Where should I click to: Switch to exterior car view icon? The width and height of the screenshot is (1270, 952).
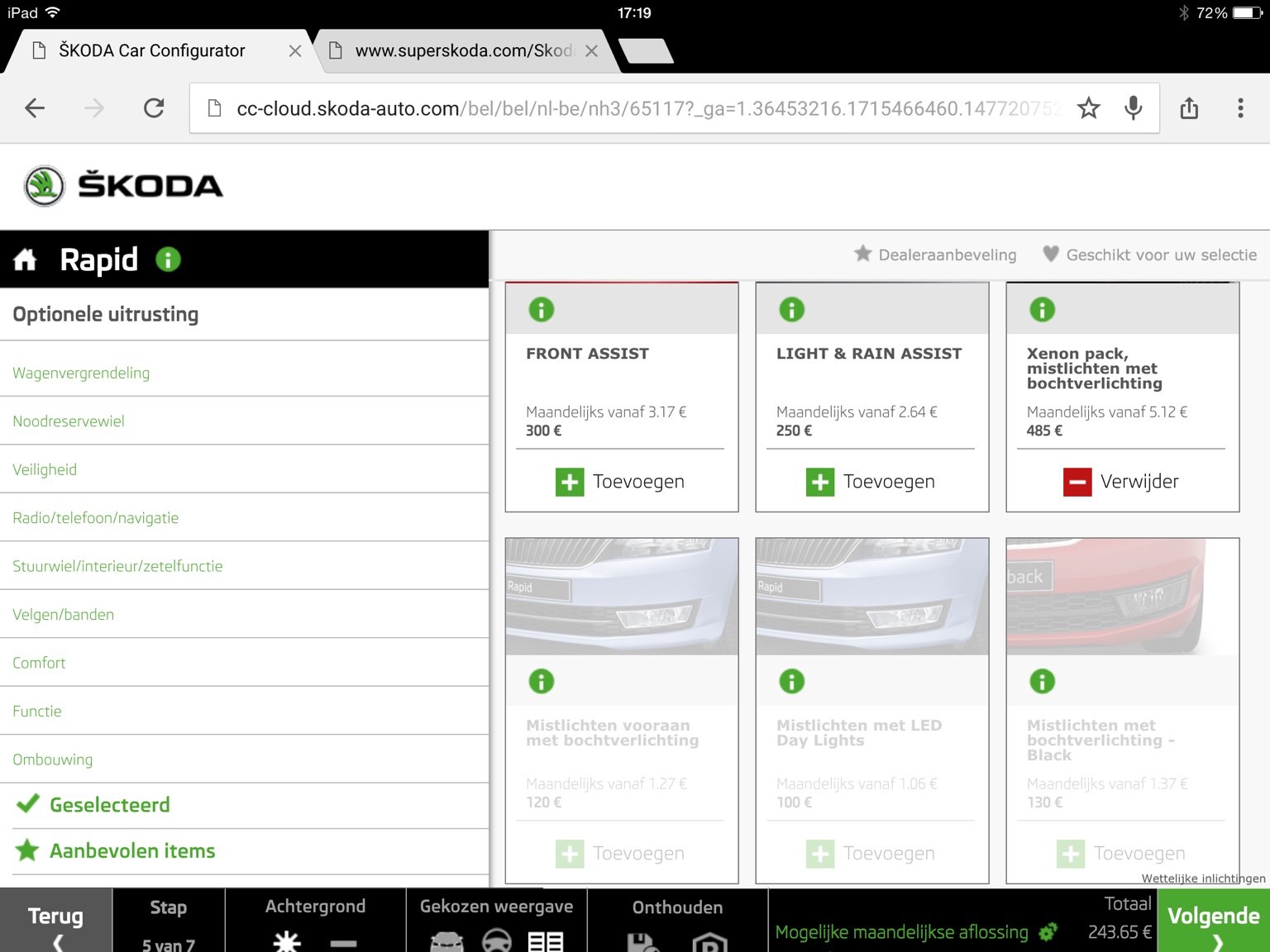pyautogui.click(x=447, y=941)
